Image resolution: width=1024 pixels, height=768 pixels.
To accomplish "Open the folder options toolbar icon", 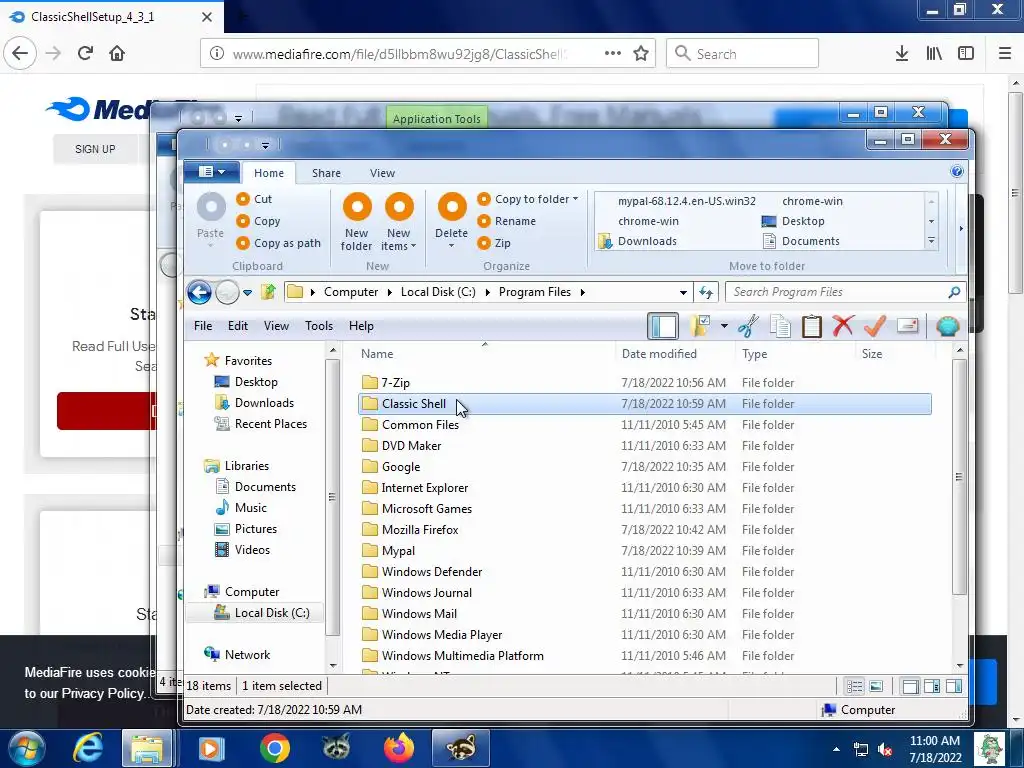I will (701, 326).
